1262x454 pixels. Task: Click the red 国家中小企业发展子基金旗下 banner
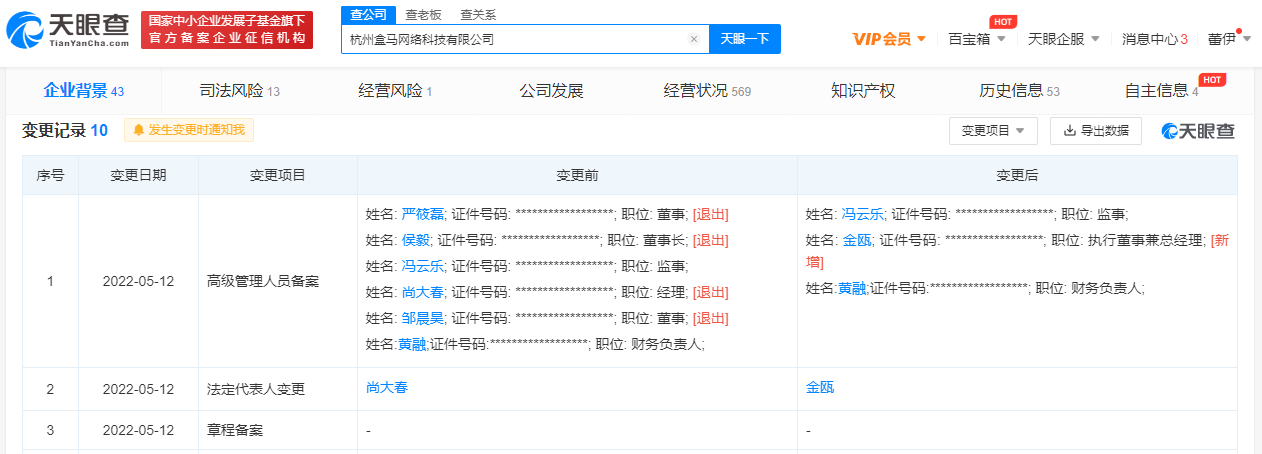[227, 30]
